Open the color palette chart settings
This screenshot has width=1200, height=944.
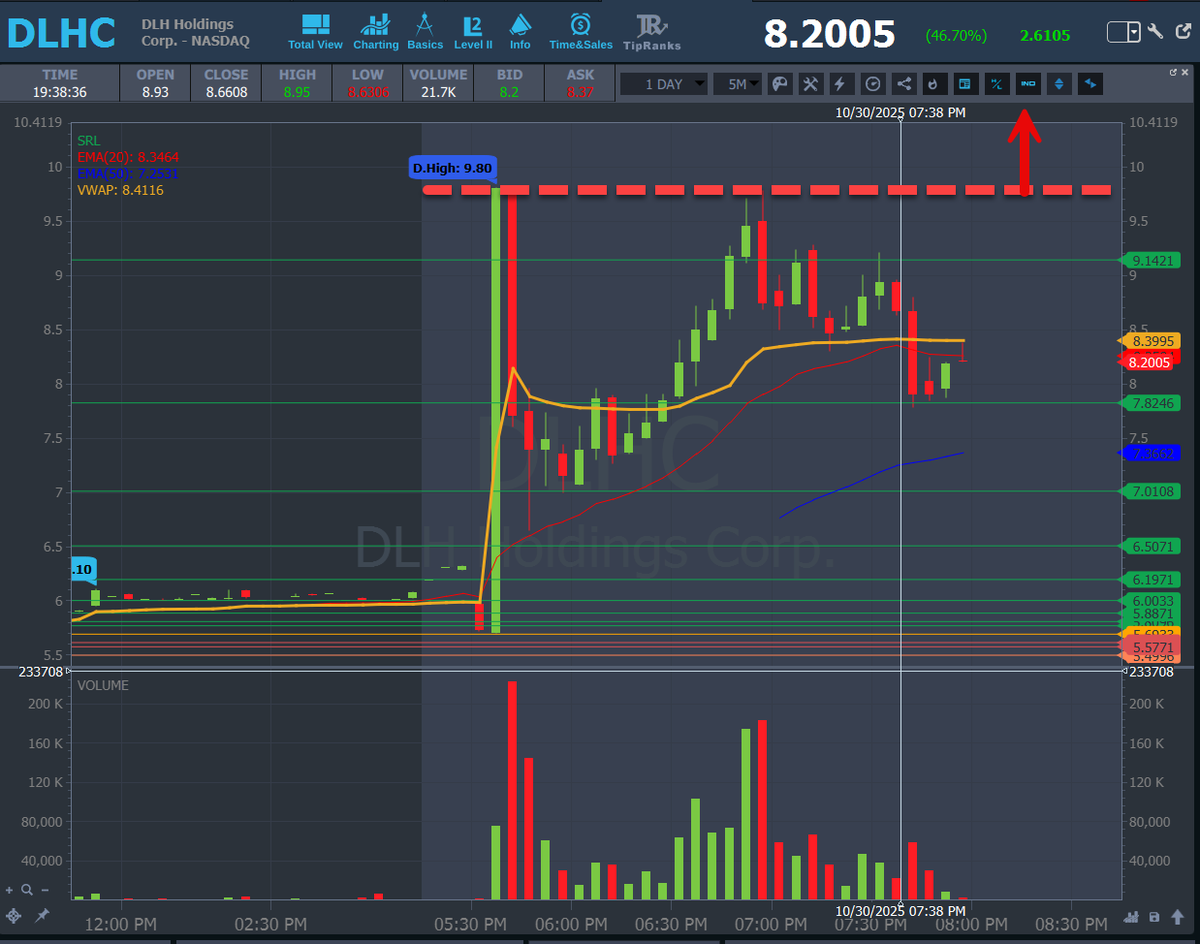(x=780, y=84)
